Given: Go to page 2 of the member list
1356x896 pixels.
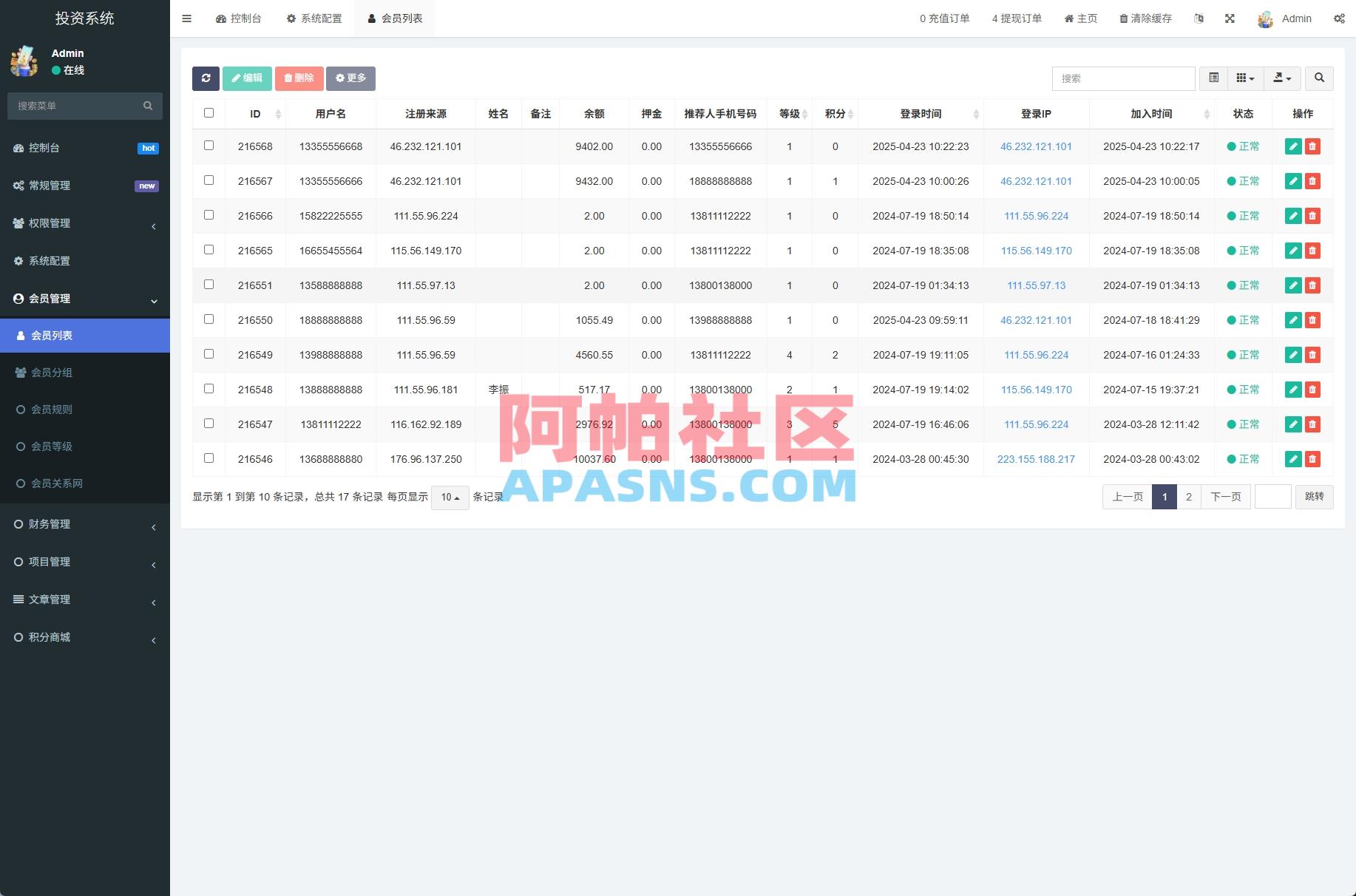Looking at the screenshot, I should 1188,497.
